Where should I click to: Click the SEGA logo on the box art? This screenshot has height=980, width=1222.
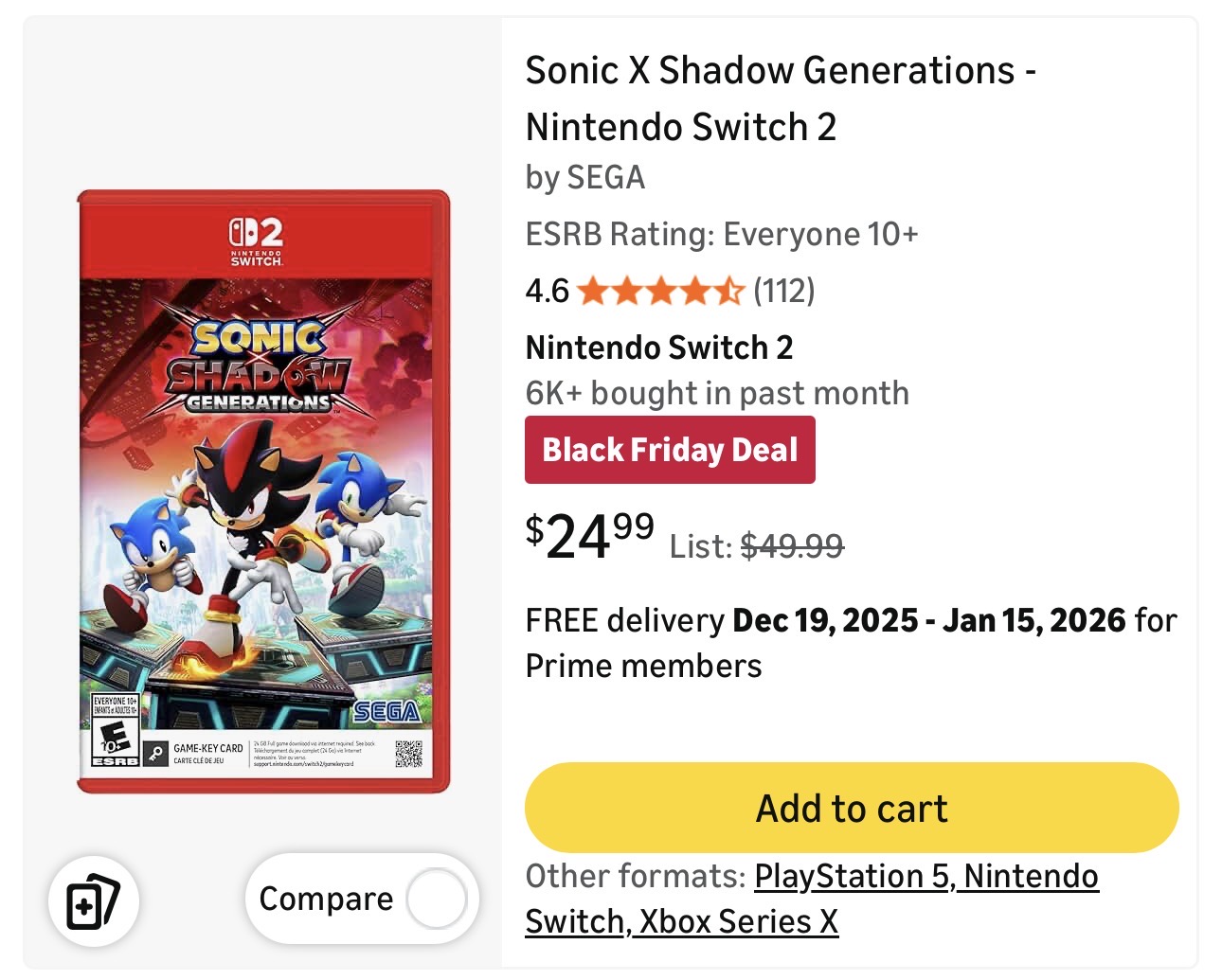click(386, 712)
